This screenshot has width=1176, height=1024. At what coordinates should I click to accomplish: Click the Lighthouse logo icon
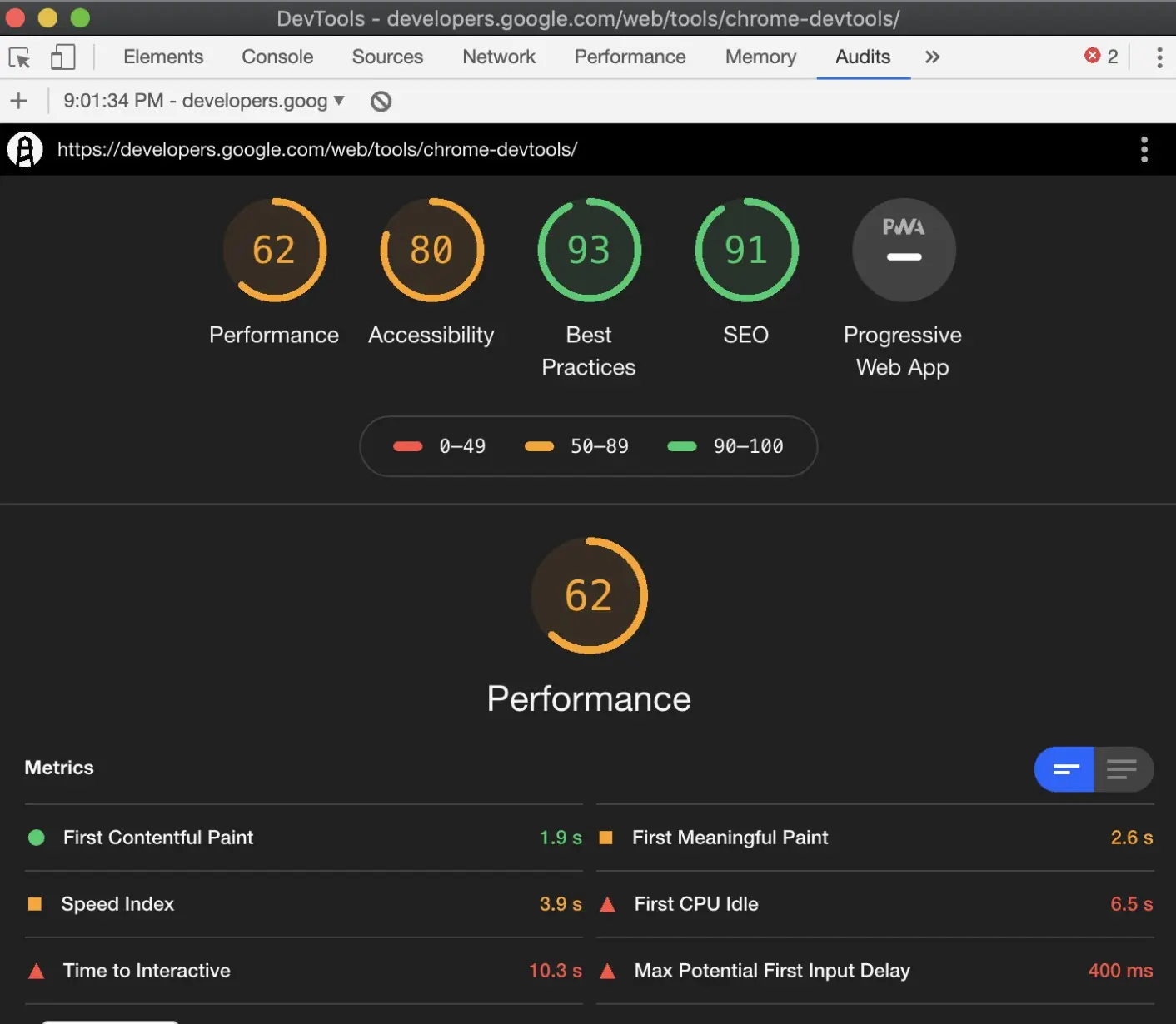[x=25, y=150]
